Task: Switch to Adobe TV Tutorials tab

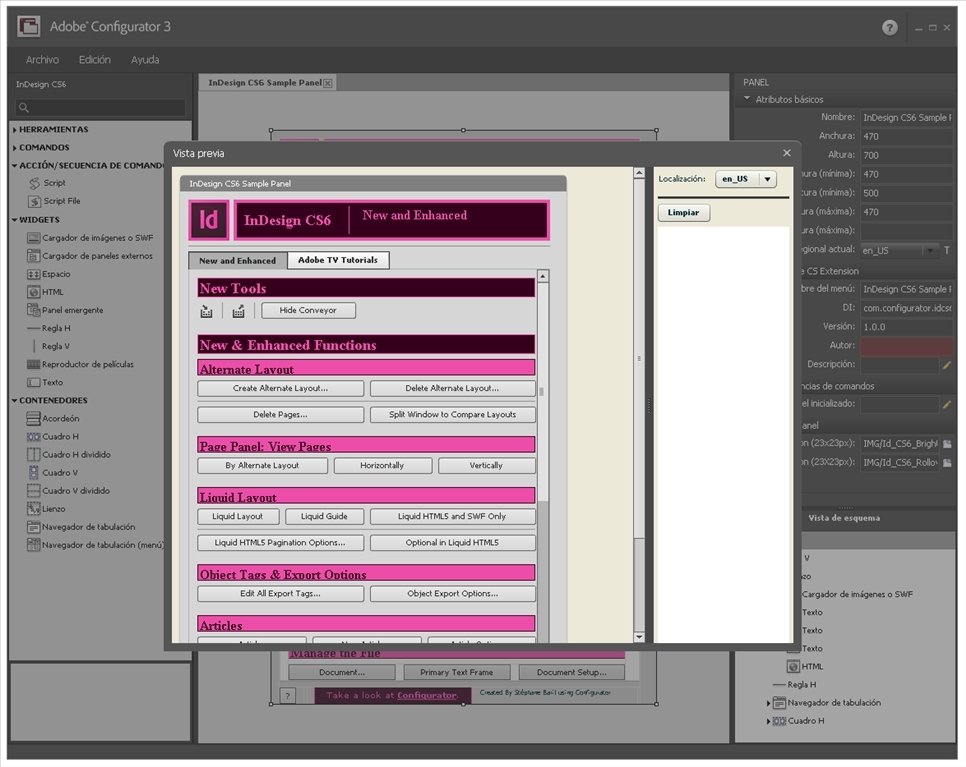Action: [338, 260]
